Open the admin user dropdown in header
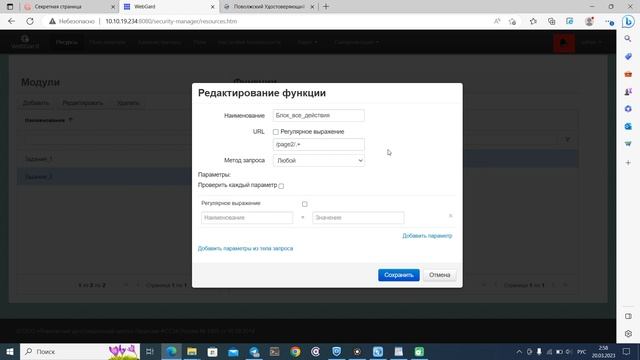 [591, 42]
